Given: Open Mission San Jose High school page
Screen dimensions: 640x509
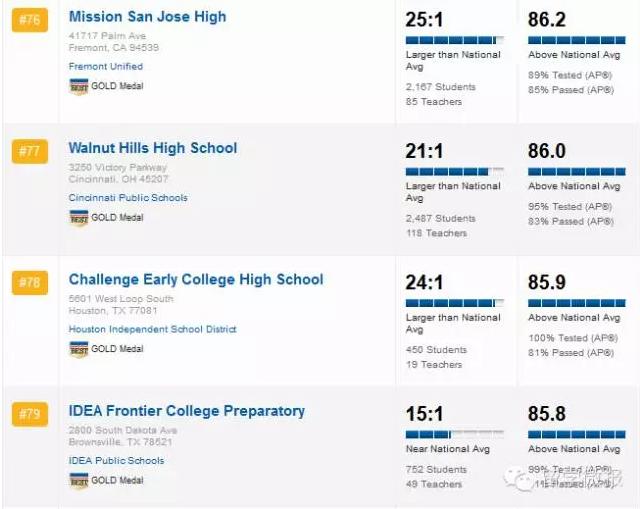Looking at the screenshot, I should [x=147, y=17].
